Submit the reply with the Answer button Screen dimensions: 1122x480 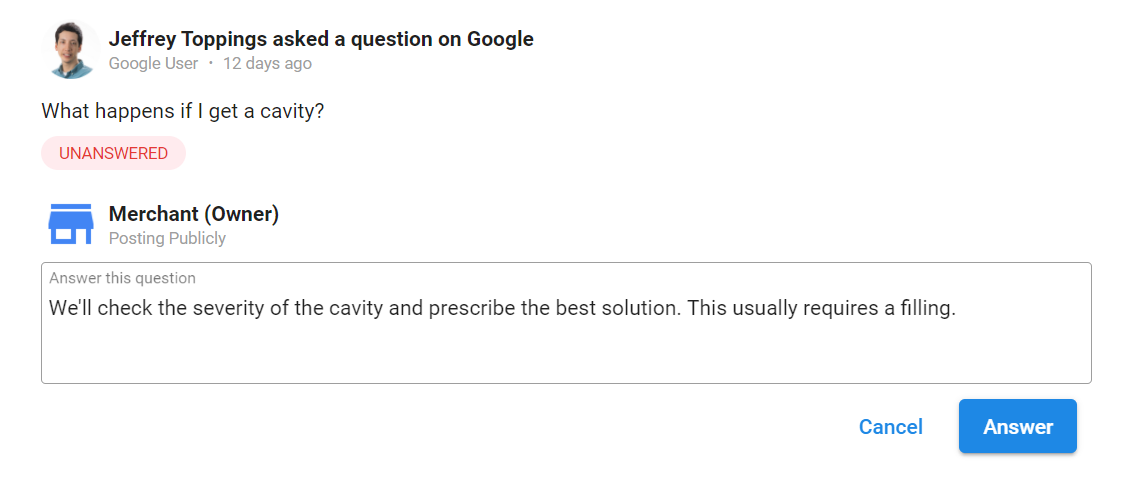point(1018,426)
